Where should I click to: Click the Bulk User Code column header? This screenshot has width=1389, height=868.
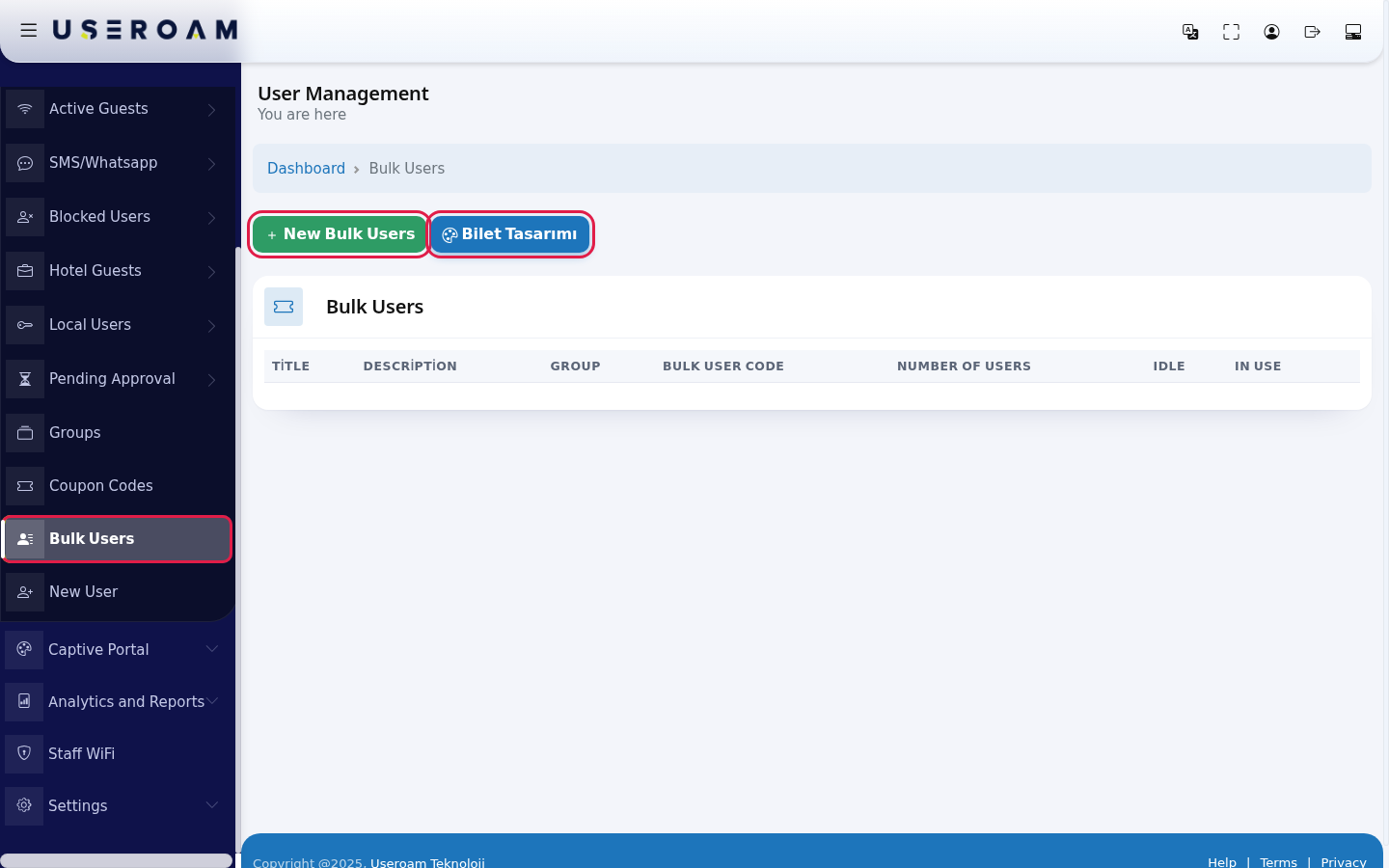(723, 366)
